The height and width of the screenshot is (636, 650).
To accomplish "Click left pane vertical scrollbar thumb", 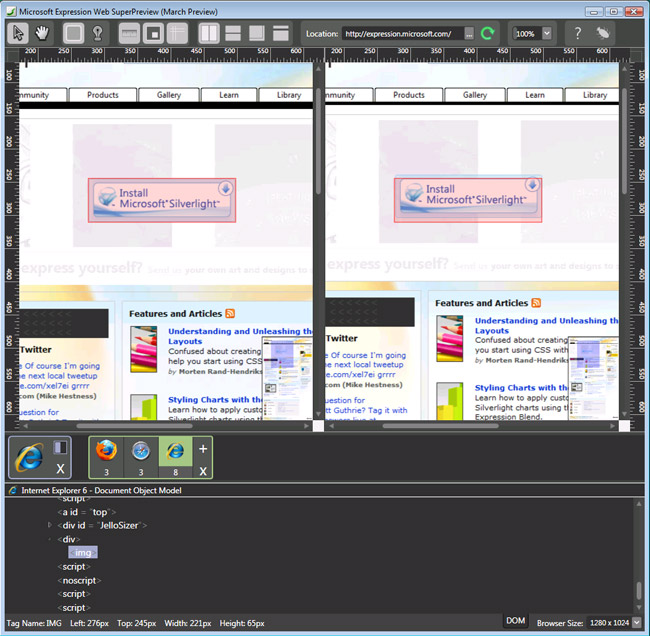I will 318,141.
